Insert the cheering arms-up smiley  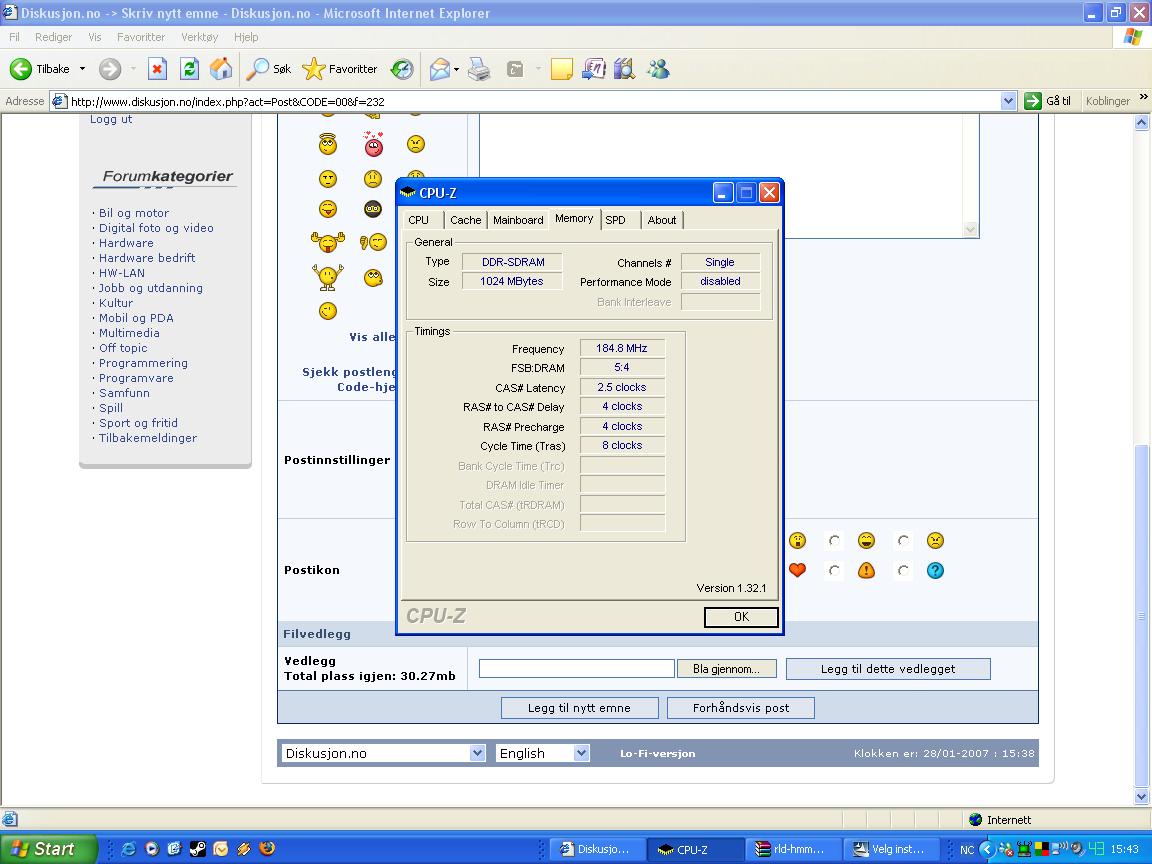328,278
